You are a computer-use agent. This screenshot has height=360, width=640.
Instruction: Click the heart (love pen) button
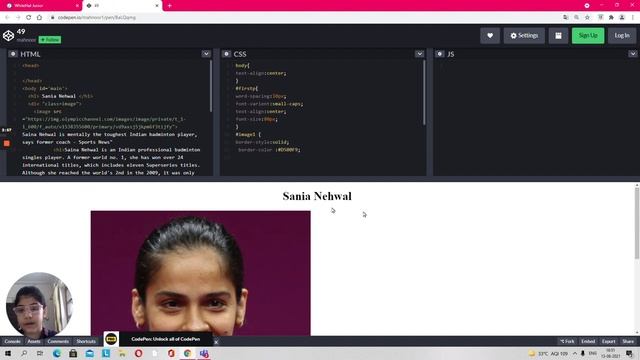pyautogui.click(x=490, y=36)
